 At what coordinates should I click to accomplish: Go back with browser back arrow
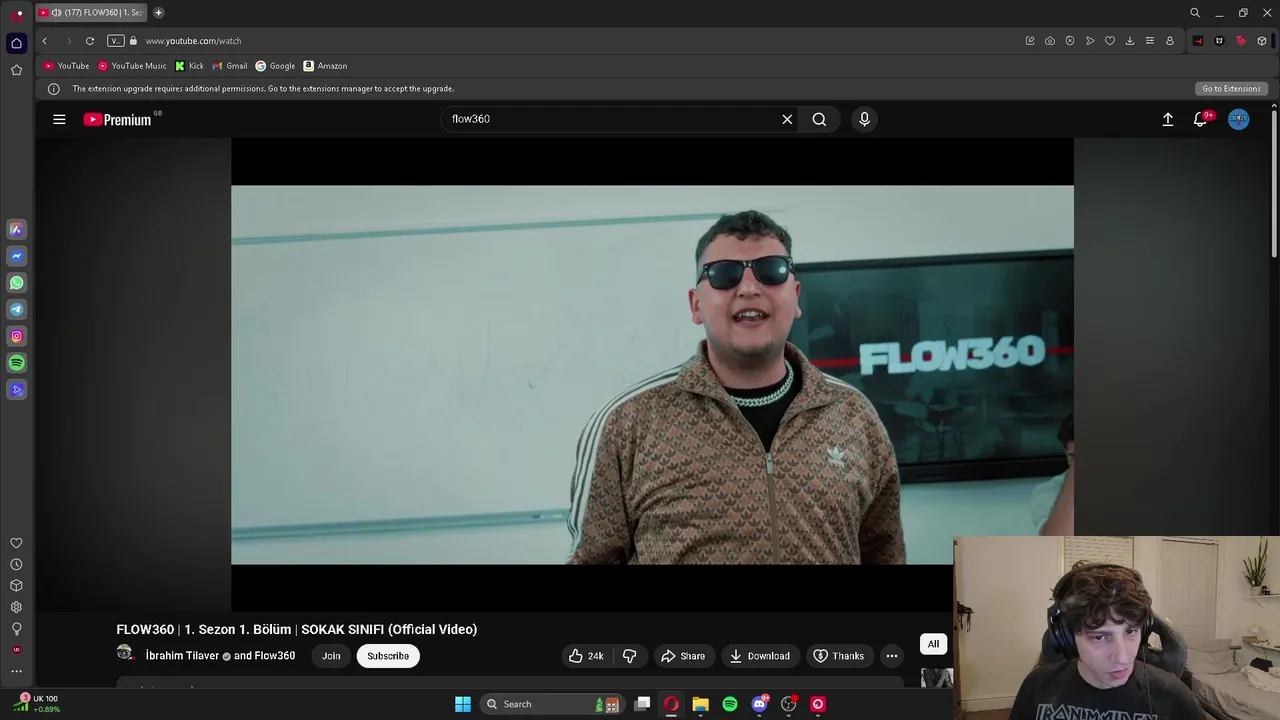point(44,41)
